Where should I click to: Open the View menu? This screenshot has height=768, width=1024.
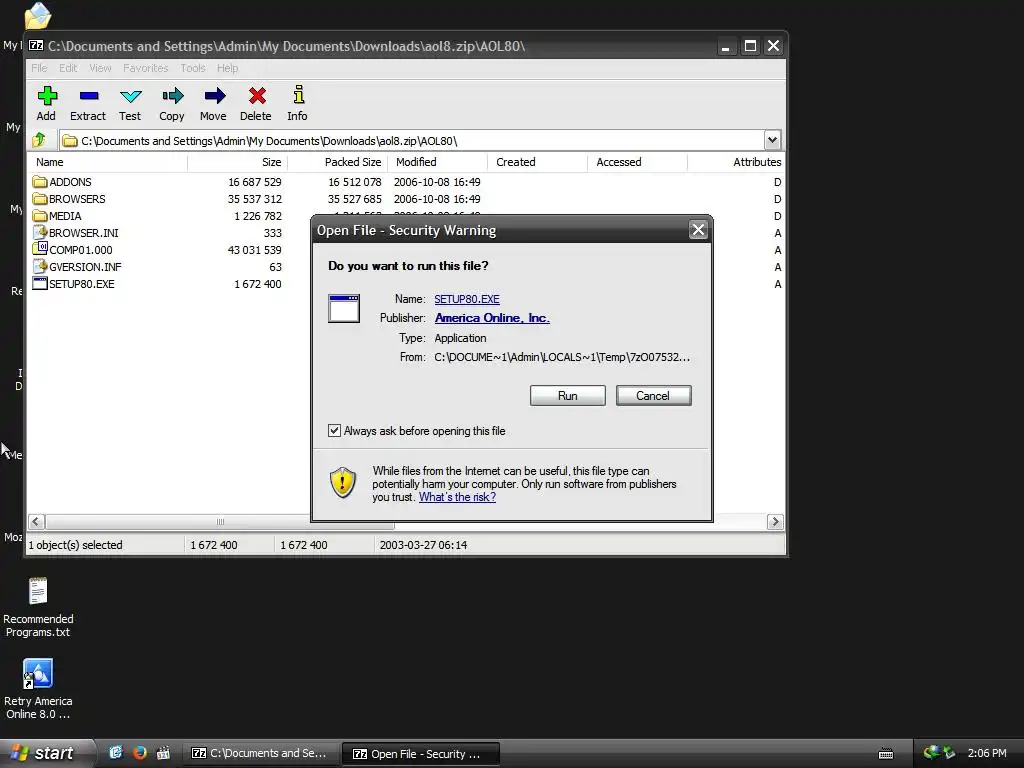100,68
